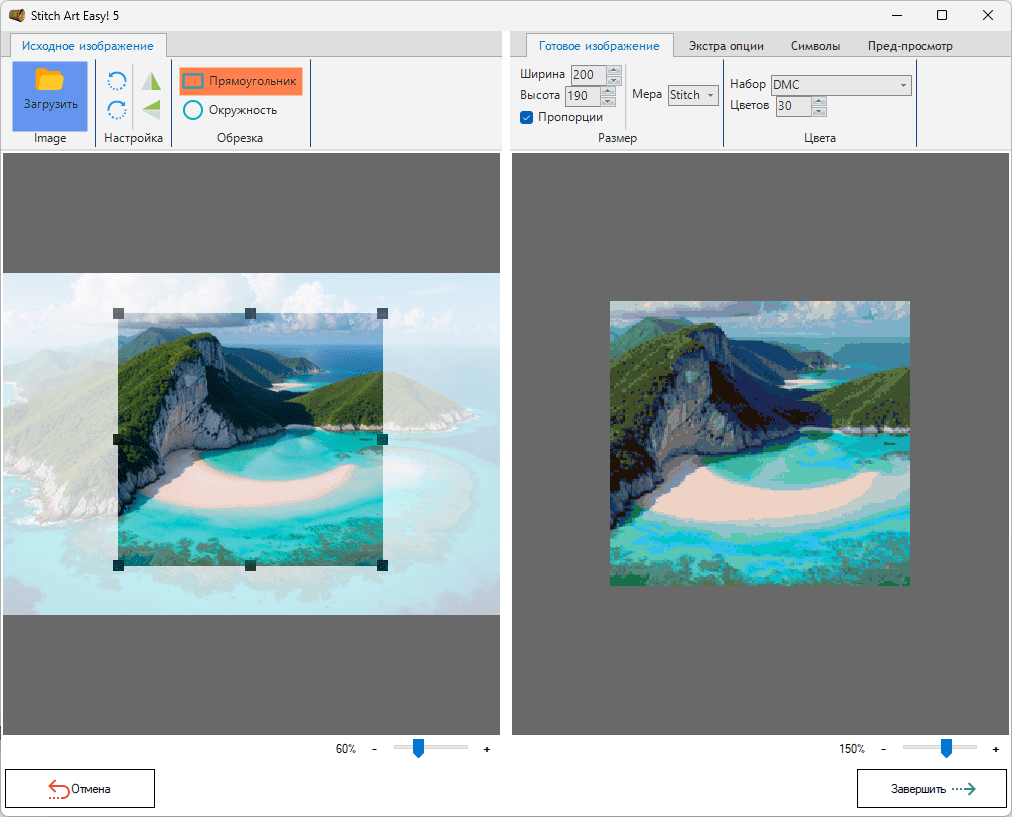Switch to the Готовое изображение tab

click(x=599, y=46)
